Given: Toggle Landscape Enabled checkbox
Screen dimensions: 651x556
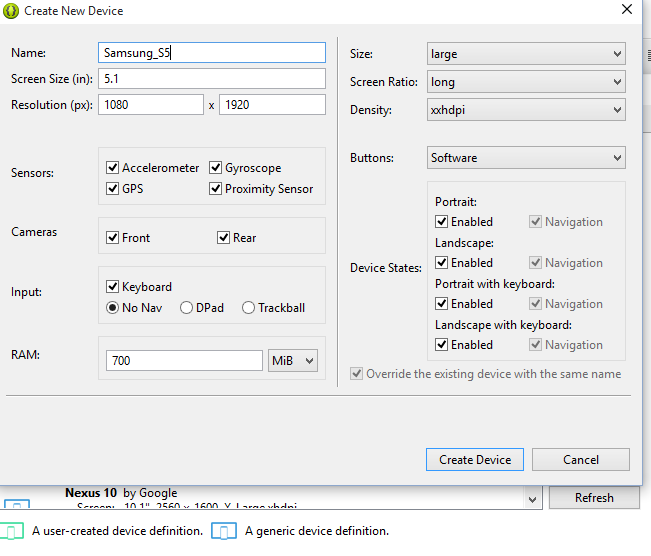Looking at the screenshot, I should (441, 262).
